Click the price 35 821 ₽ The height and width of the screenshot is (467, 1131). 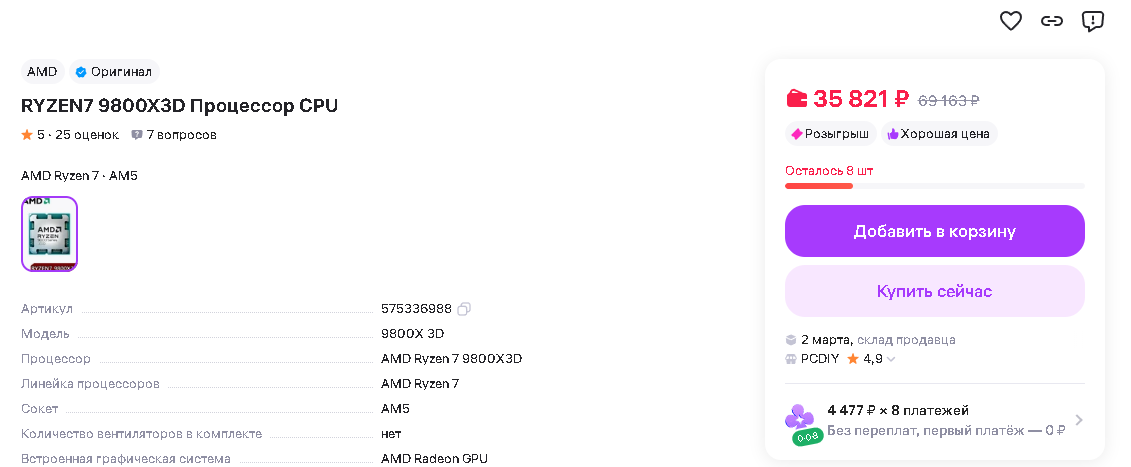[x=861, y=98]
